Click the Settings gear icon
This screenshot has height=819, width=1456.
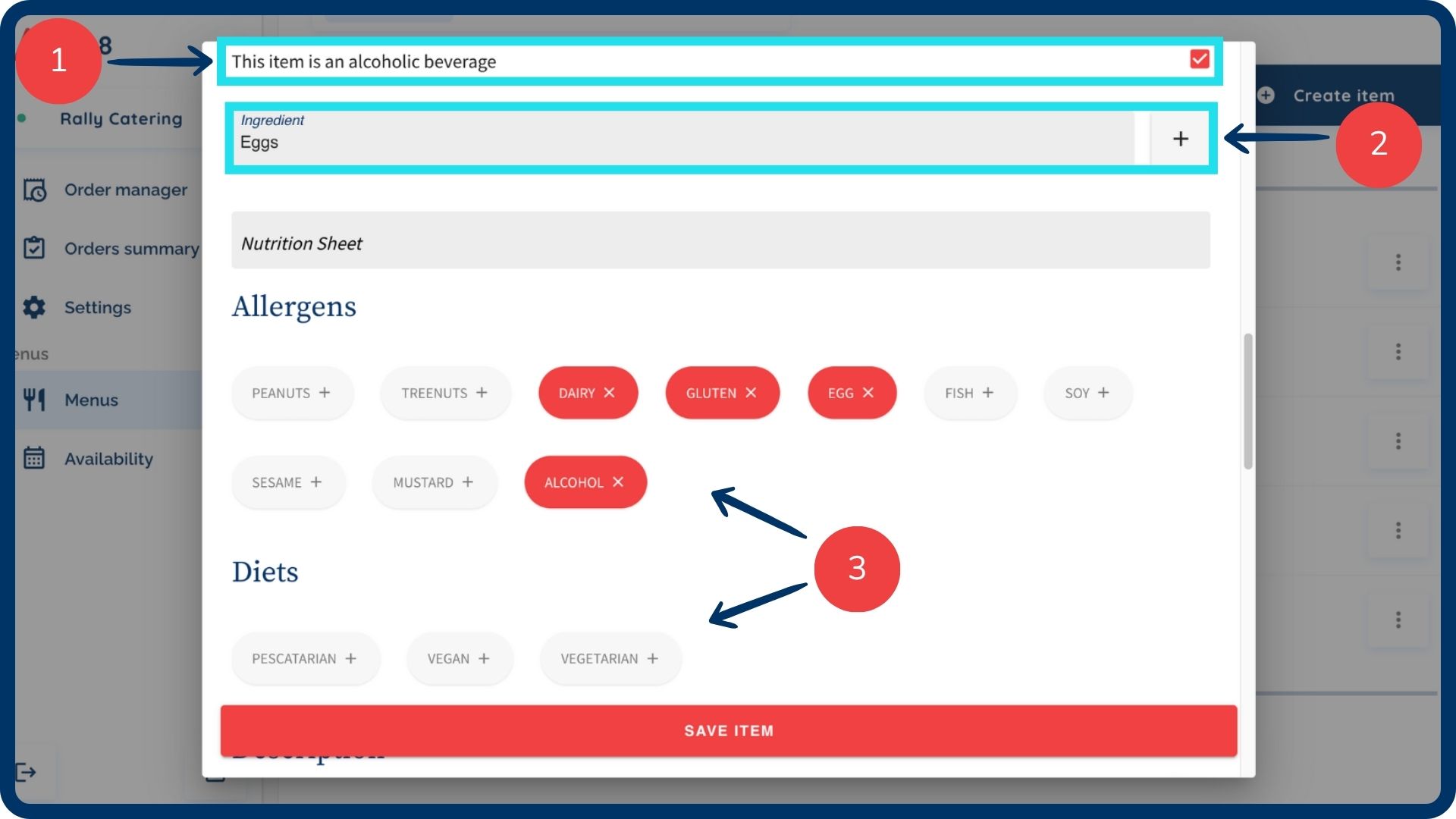point(34,307)
